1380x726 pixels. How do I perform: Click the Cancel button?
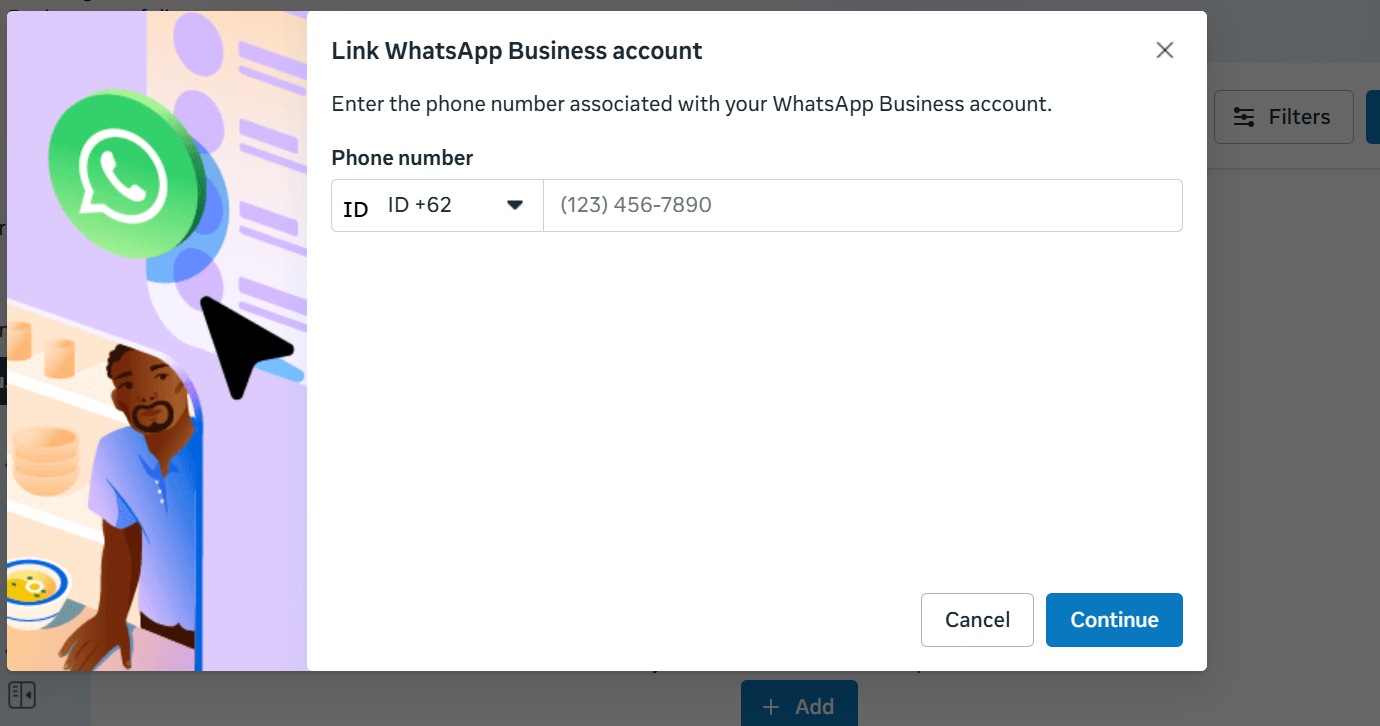[x=977, y=620]
